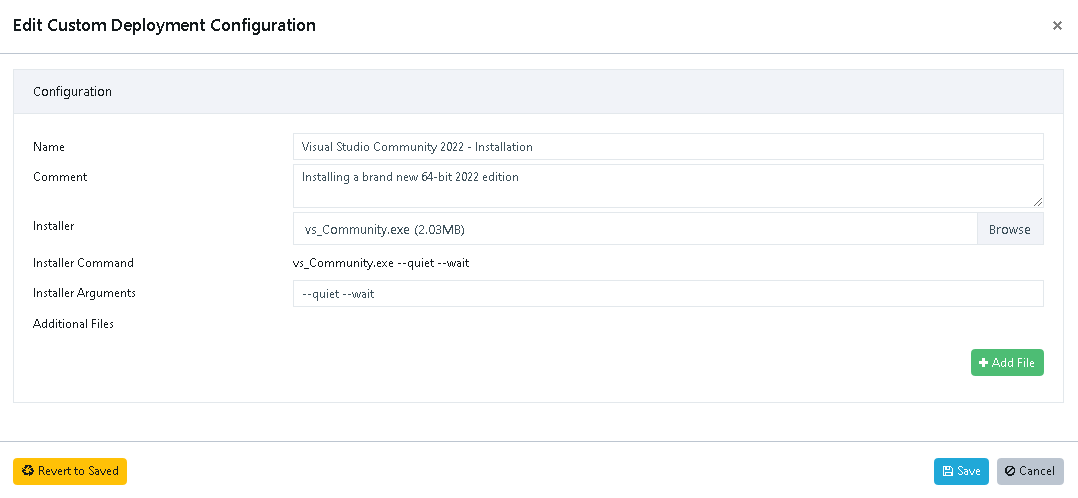Click the Name label
Viewport: 1078px width, 498px height.
[49, 147]
